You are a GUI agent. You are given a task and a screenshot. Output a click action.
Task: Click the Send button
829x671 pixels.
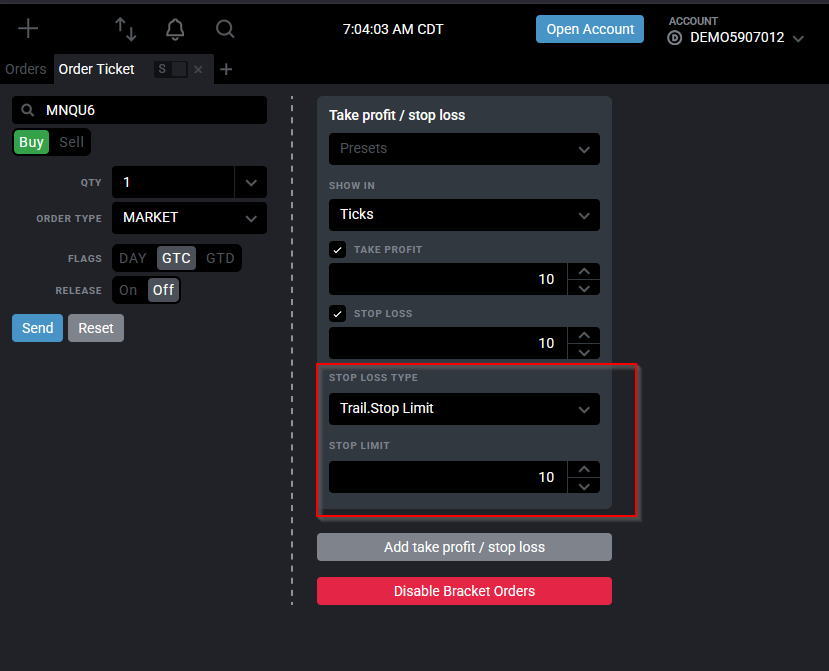[x=38, y=328]
